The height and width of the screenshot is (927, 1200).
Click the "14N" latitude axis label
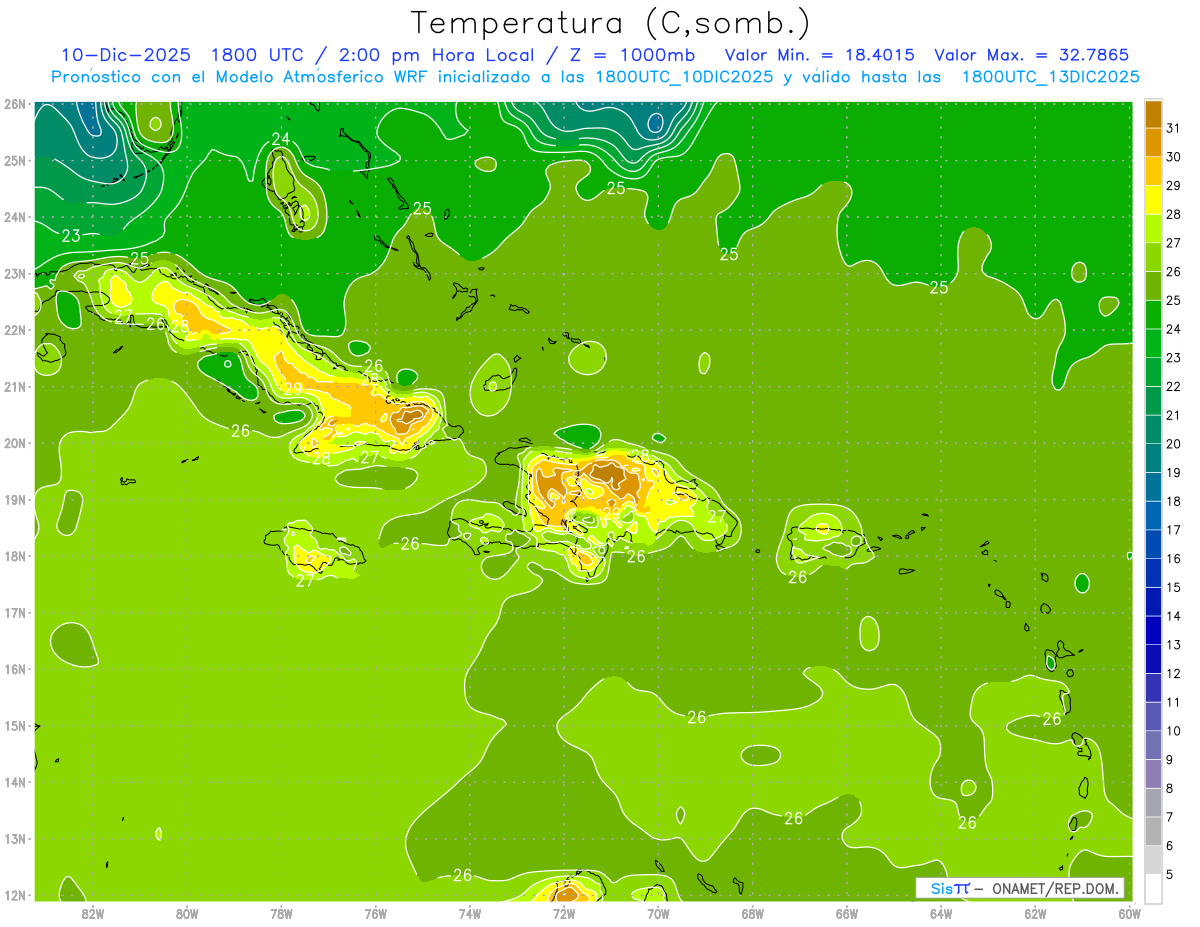coord(15,782)
